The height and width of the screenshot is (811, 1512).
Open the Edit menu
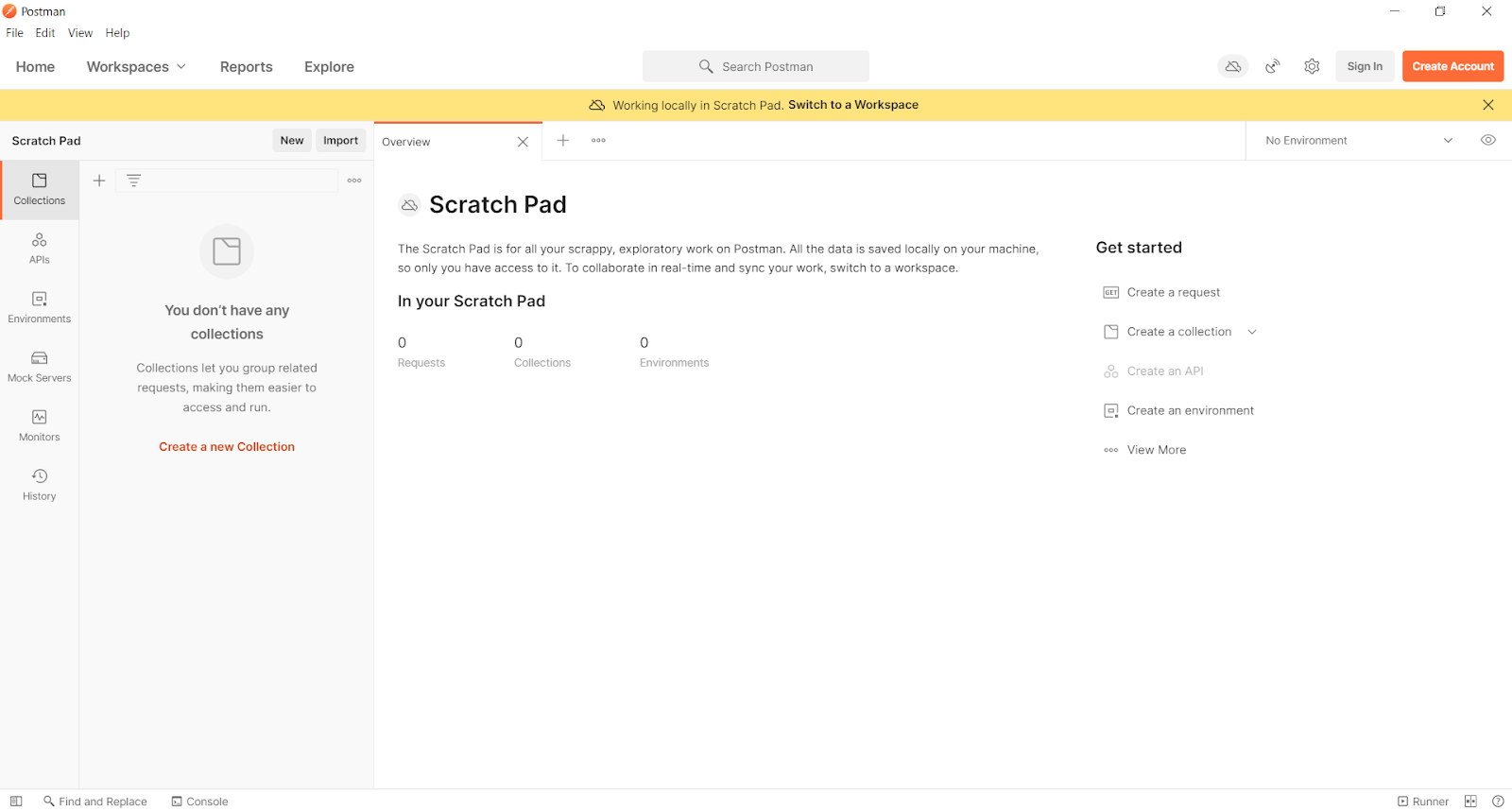click(45, 33)
